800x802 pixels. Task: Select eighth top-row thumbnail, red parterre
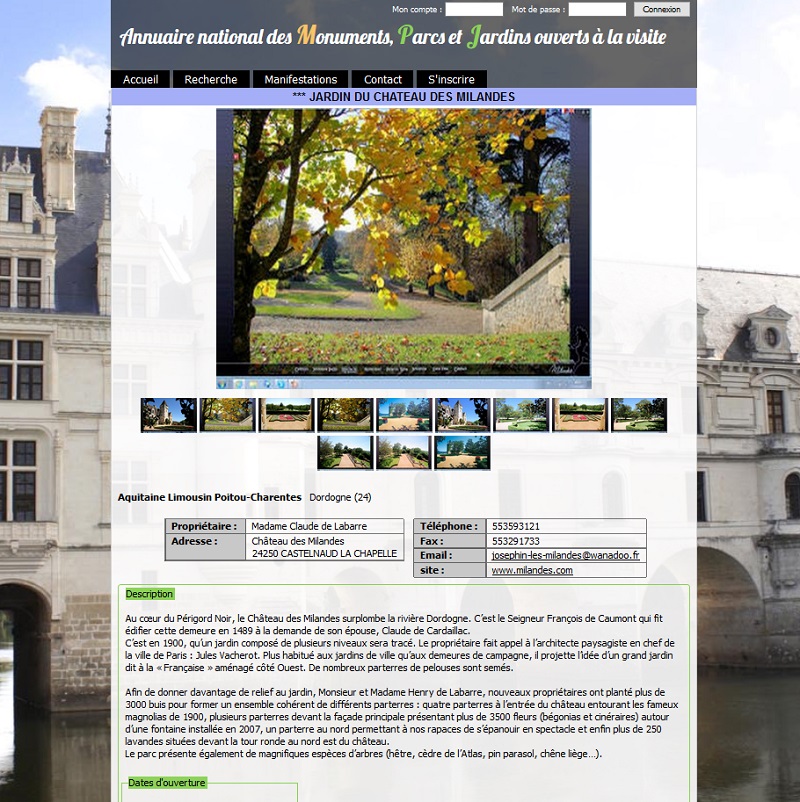click(580, 415)
